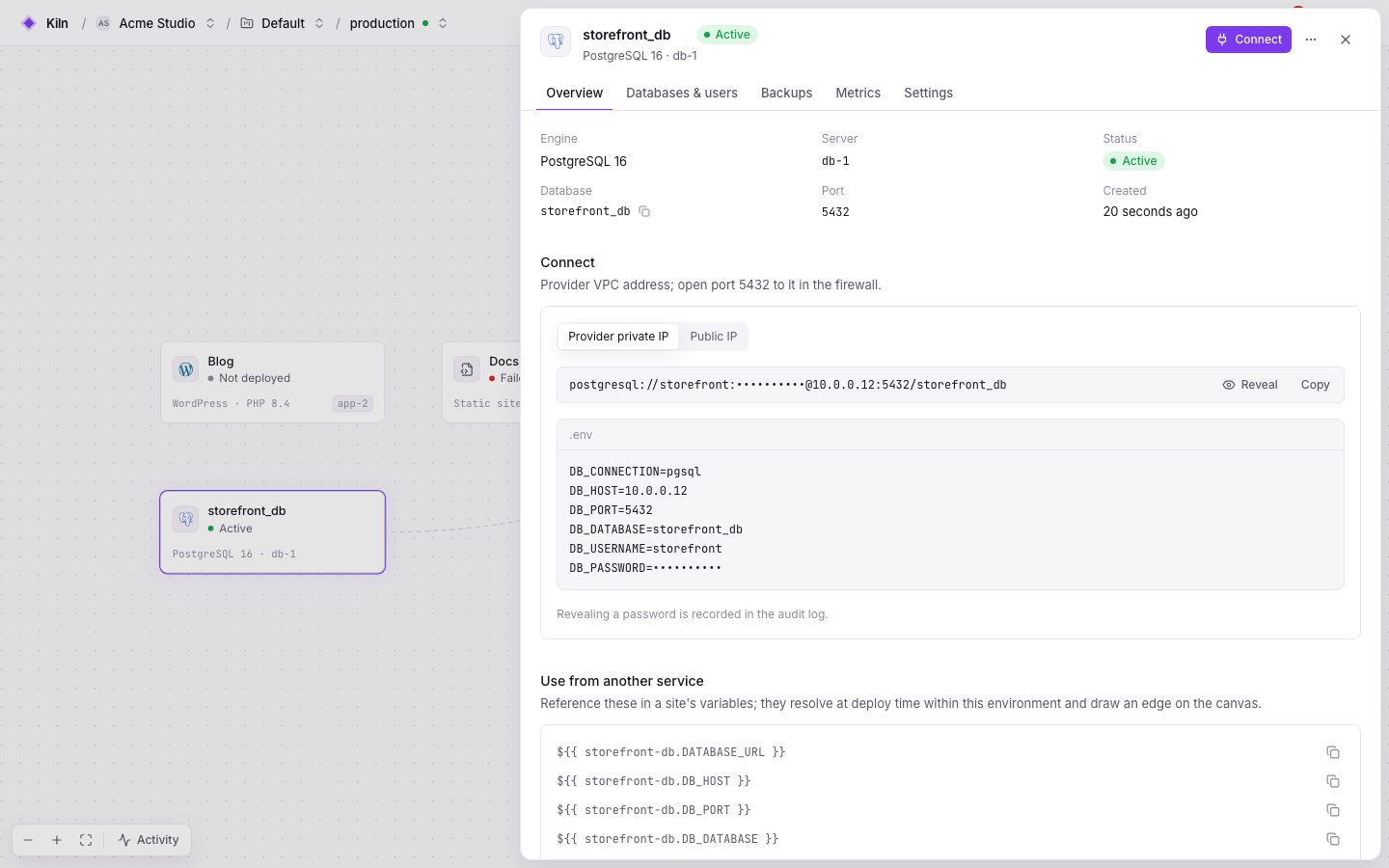The height and width of the screenshot is (868, 1389).
Task: Copy the DB_DATABASE reference variable
Action: click(x=1333, y=839)
